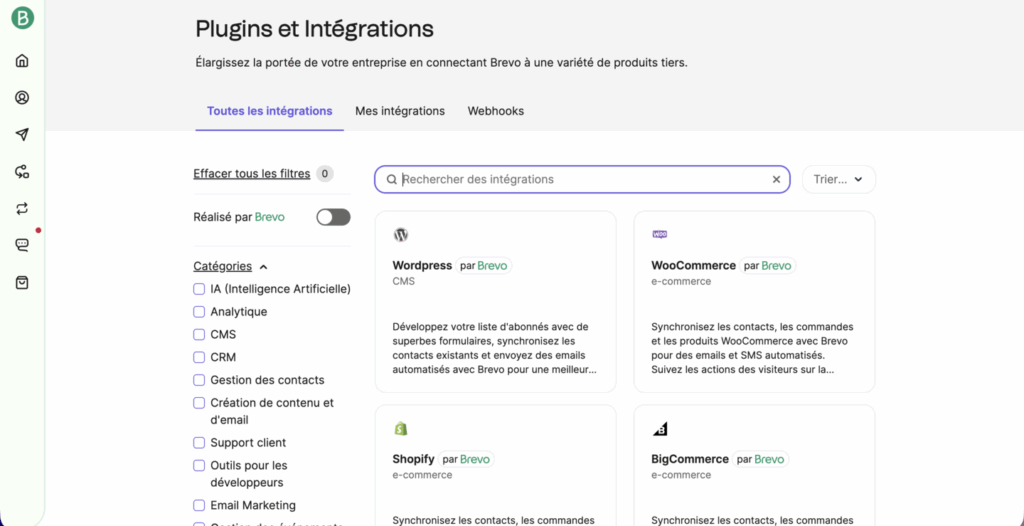Click Effacer tous les filtres link

point(251,174)
